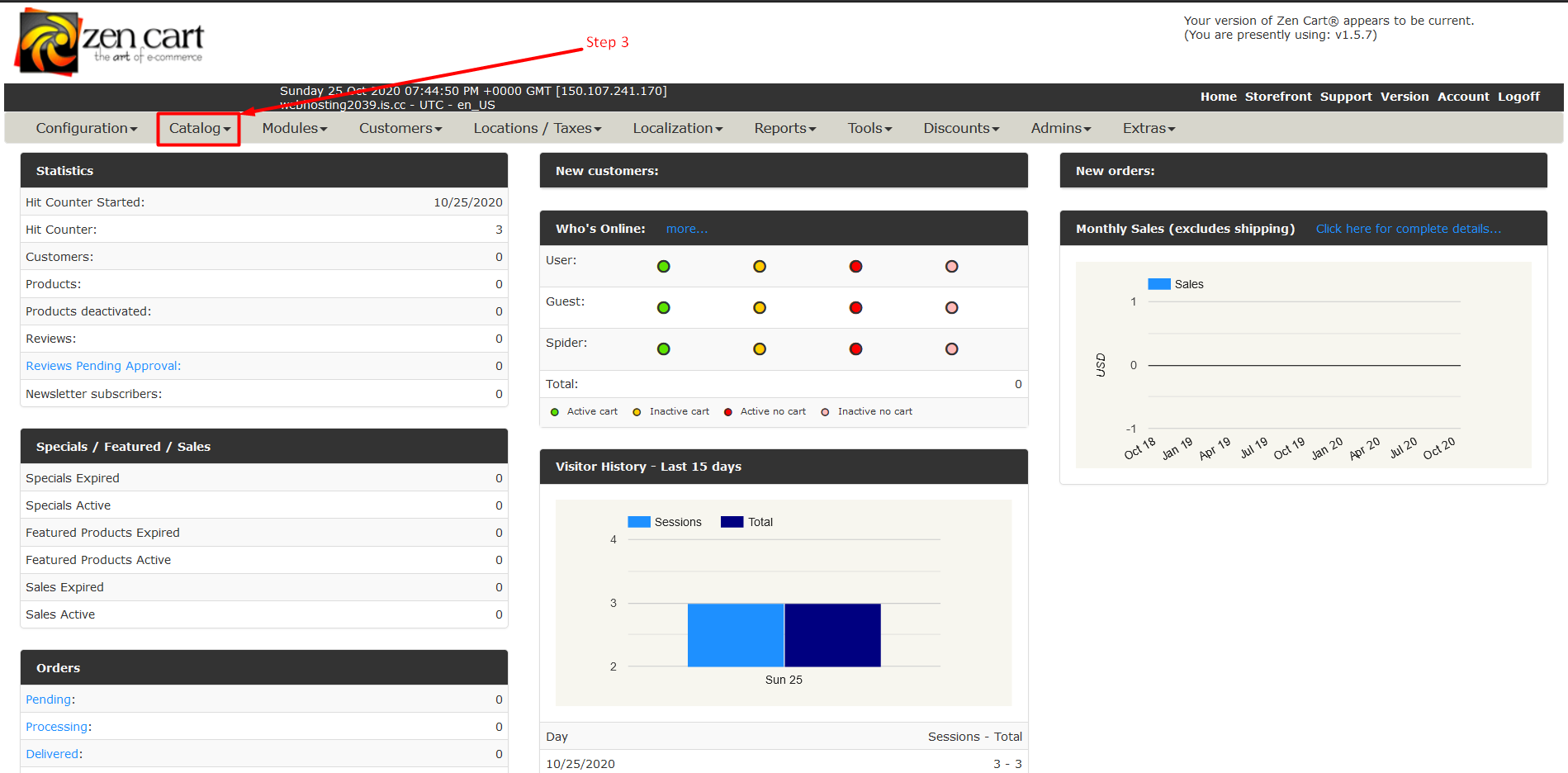
Task: Follow 'Click here for complete details...' link
Action: 1409,229
